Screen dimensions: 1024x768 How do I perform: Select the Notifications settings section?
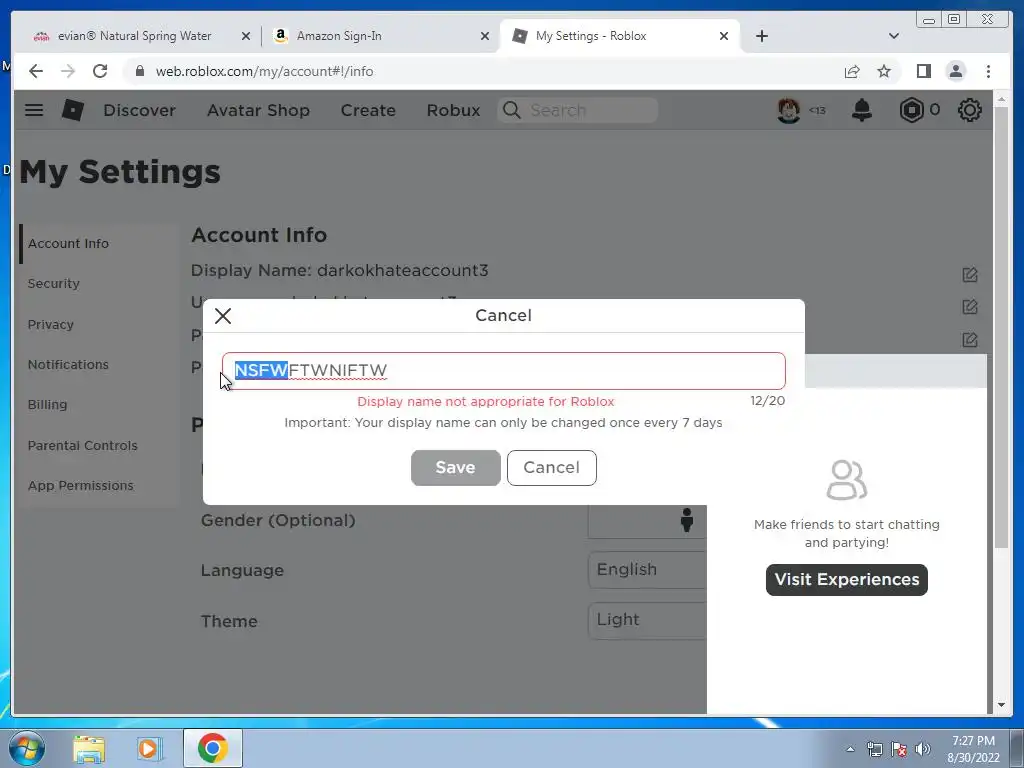tap(99, 364)
